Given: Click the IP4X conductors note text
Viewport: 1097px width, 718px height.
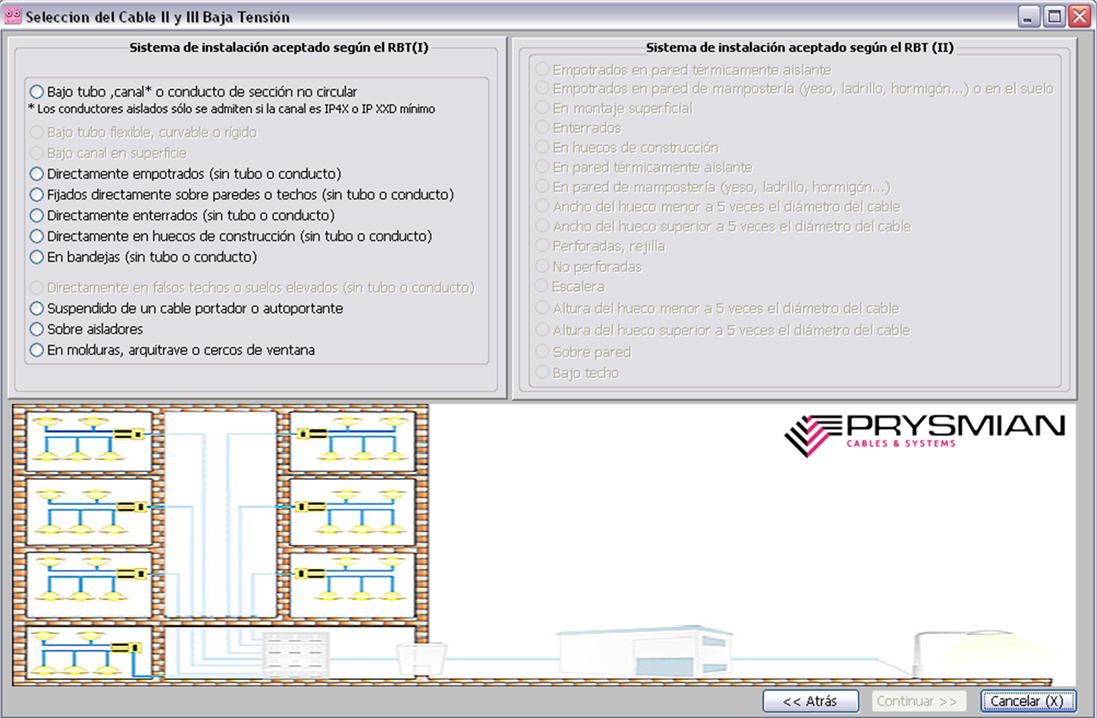Looking at the screenshot, I should coord(232,109).
